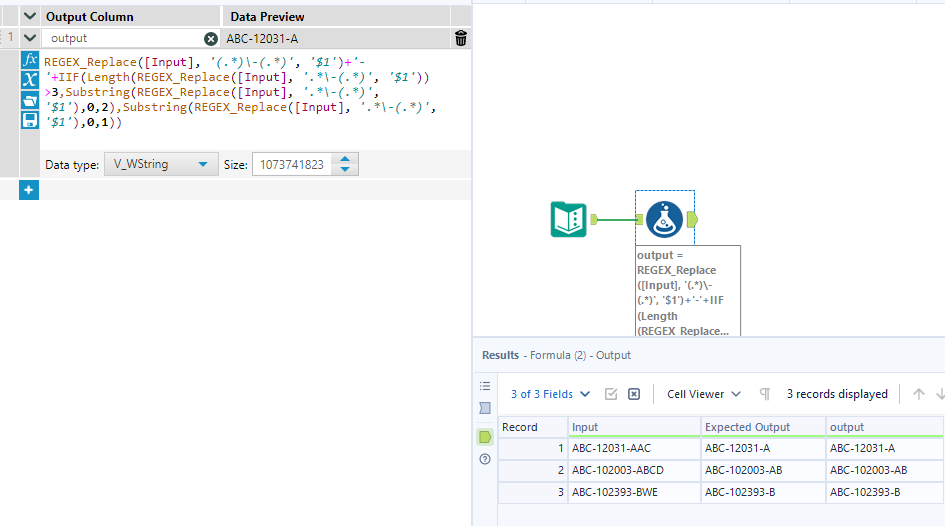Select cell ABC-102393-BWE
This screenshot has width=945, height=526.
click(x=634, y=492)
